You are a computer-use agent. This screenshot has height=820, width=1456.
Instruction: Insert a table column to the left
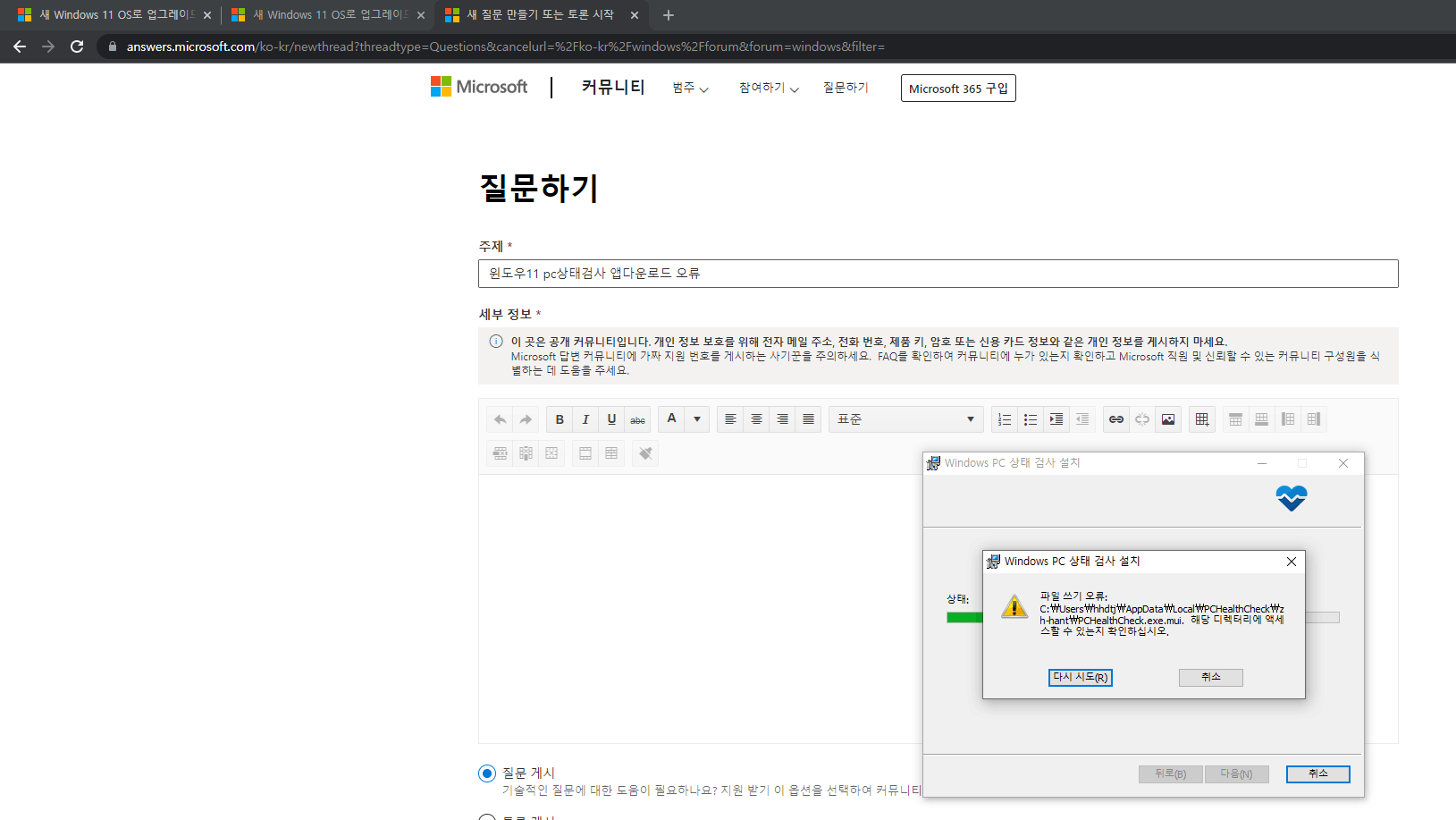click(1287, 419)
